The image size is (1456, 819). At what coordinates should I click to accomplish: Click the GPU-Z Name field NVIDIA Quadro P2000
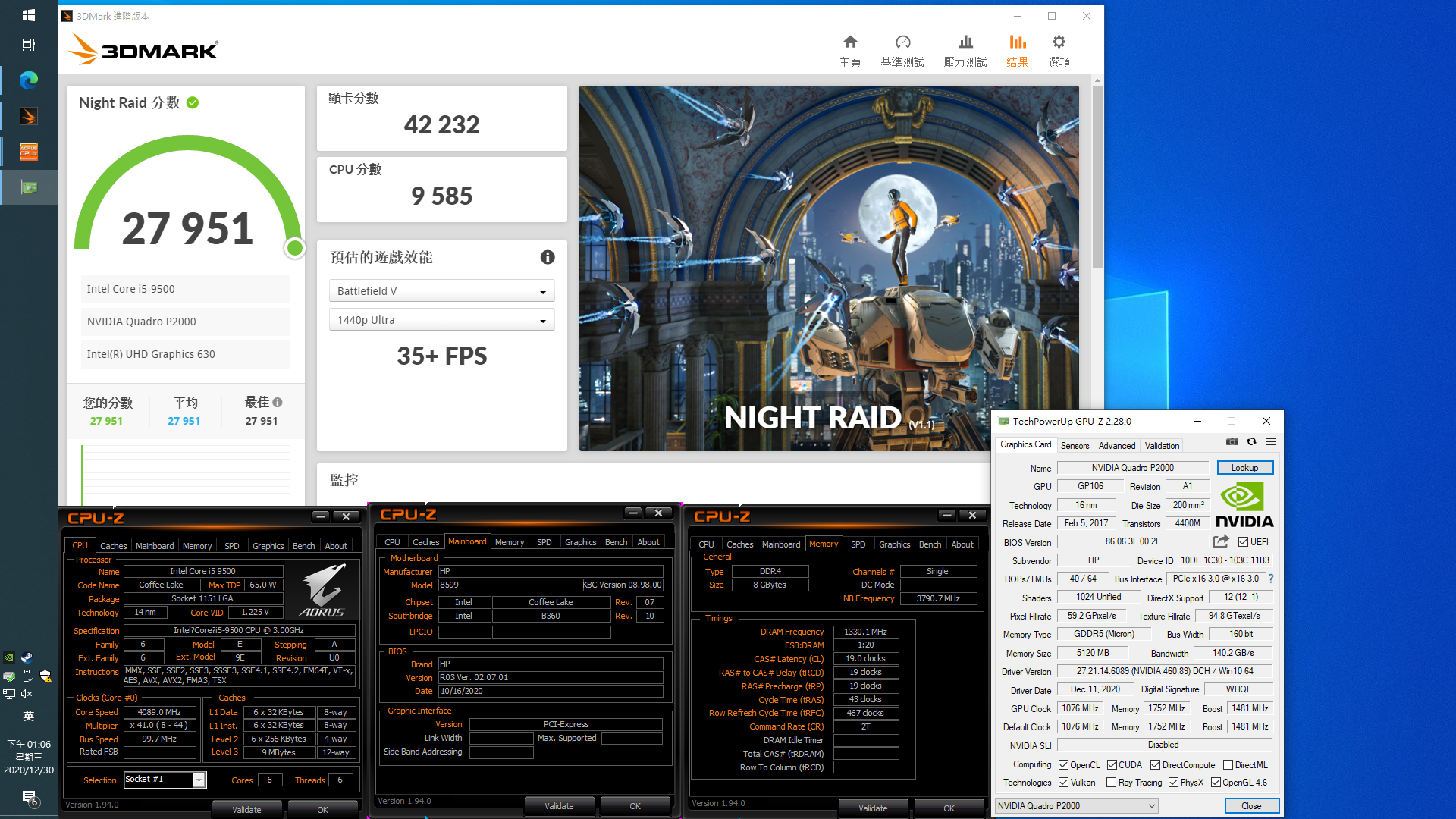[1132, 468]
